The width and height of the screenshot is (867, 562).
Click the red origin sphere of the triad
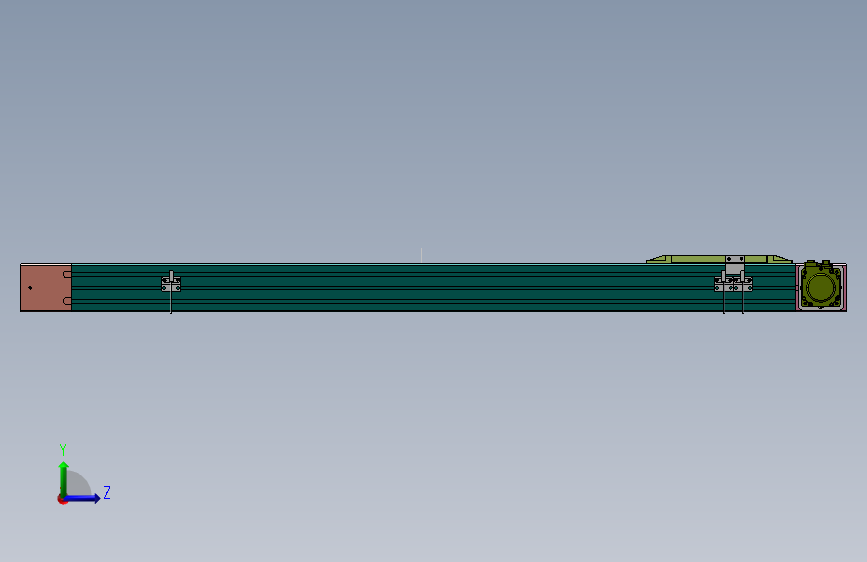(x=62, y=499)
